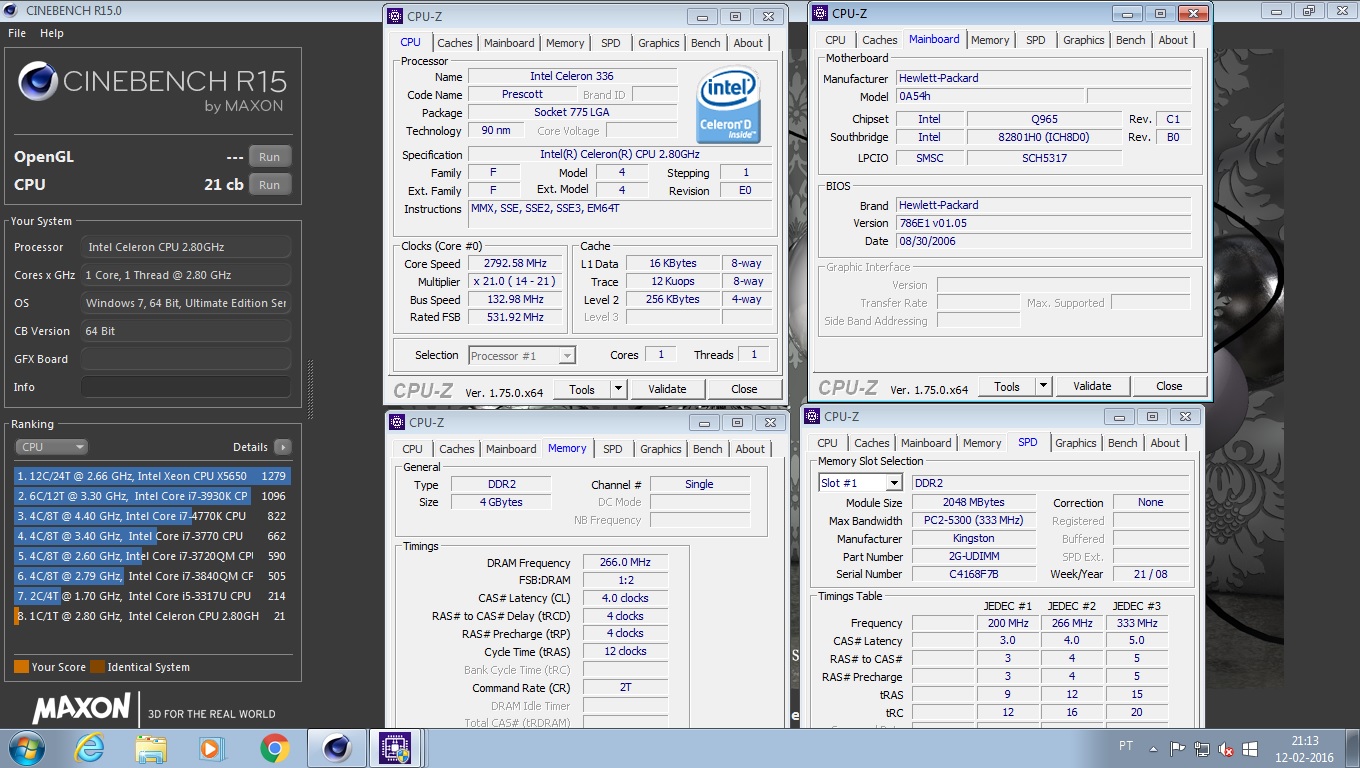1360x768 pixels.
Task: Switch SPD window to the Memory tab
Action: (982, 443)
